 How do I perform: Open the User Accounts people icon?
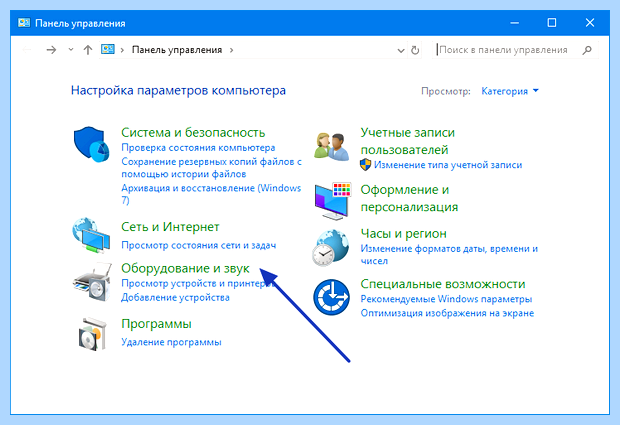(x=331, y=146)
